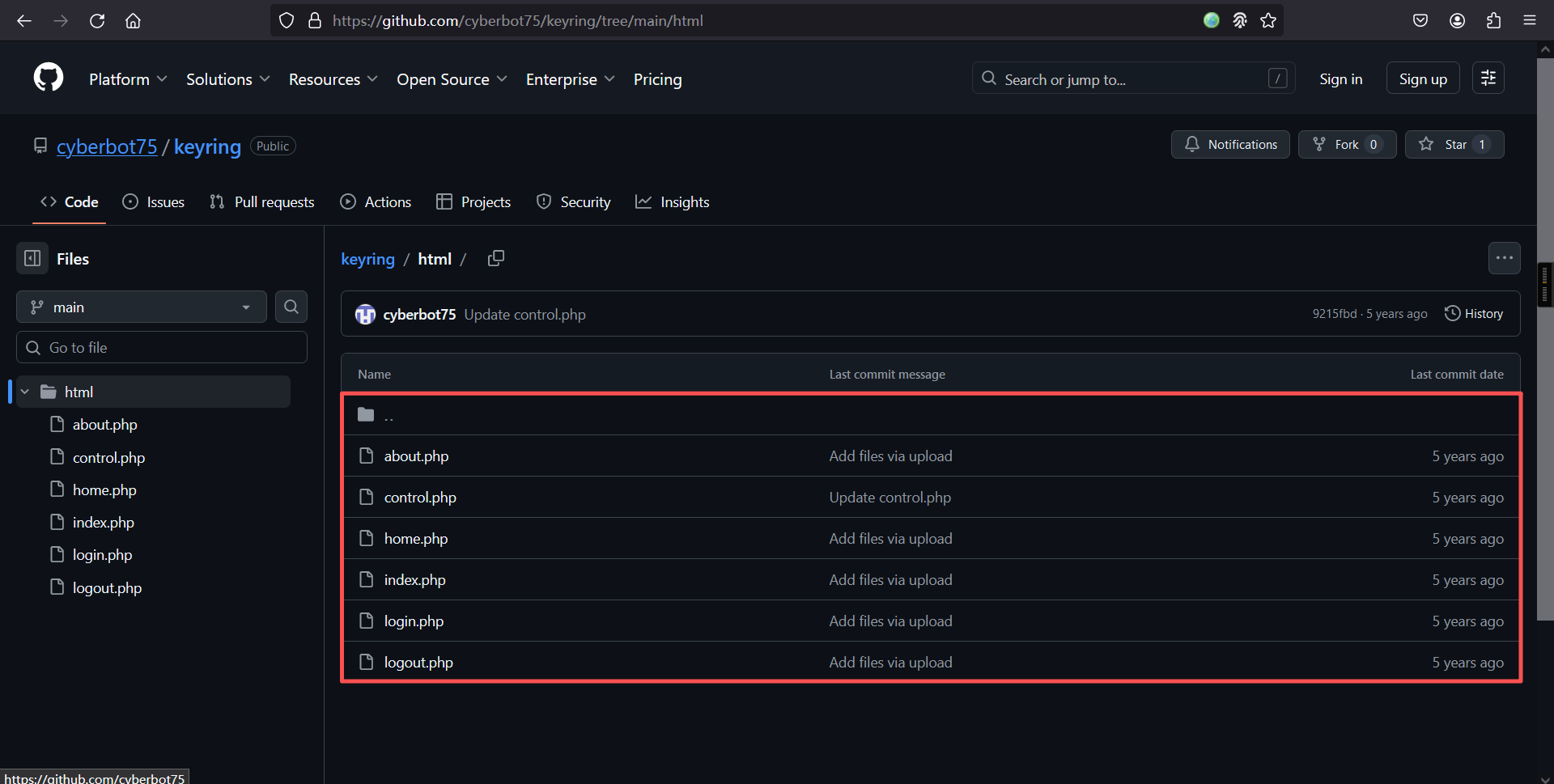The height and width of the screenshot is (784, 1554).
Task: Click the green extension icon in address bar
Action: coord(1212,21)
